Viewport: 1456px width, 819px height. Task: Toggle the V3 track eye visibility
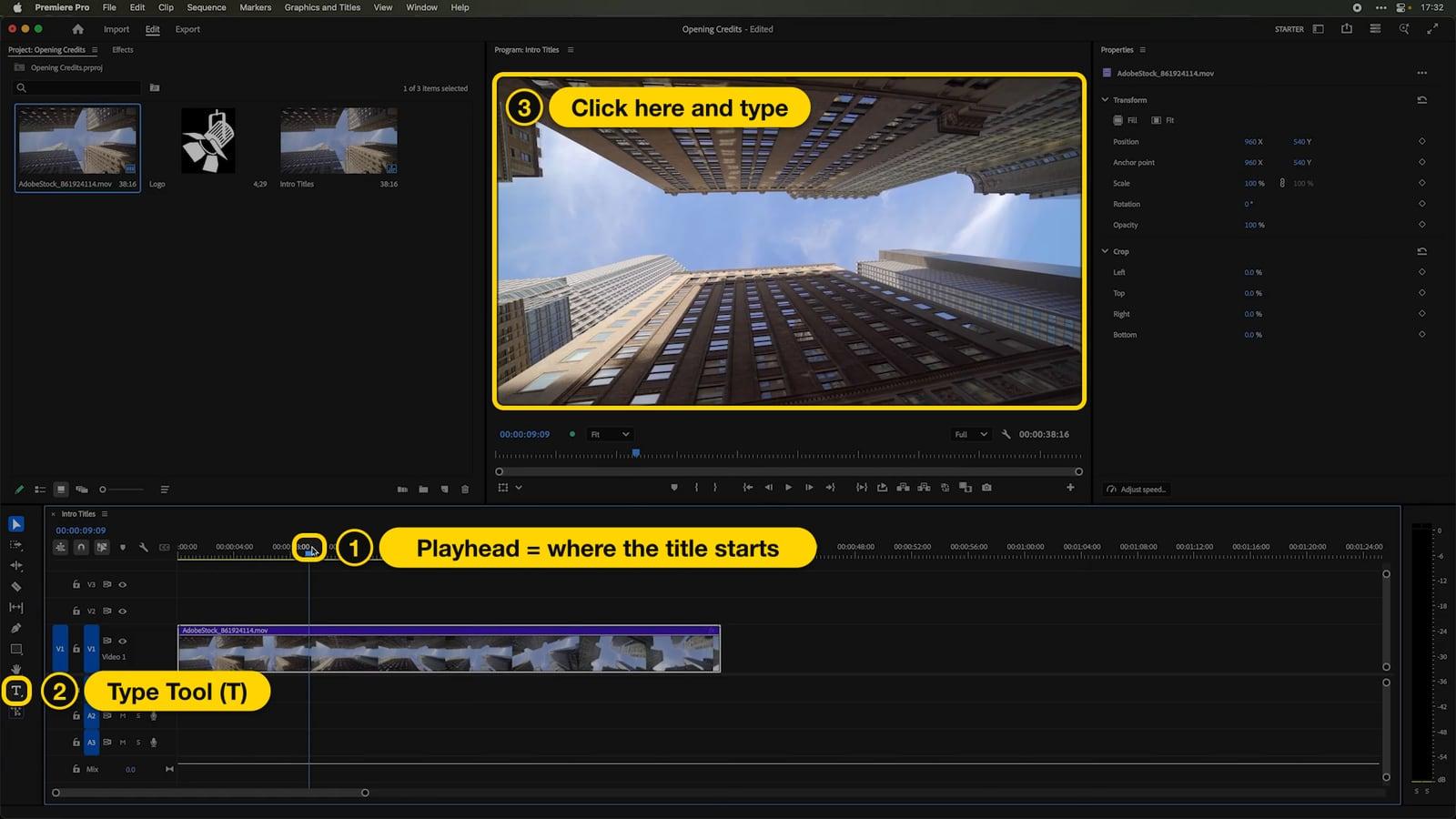(x=123, y=585)
